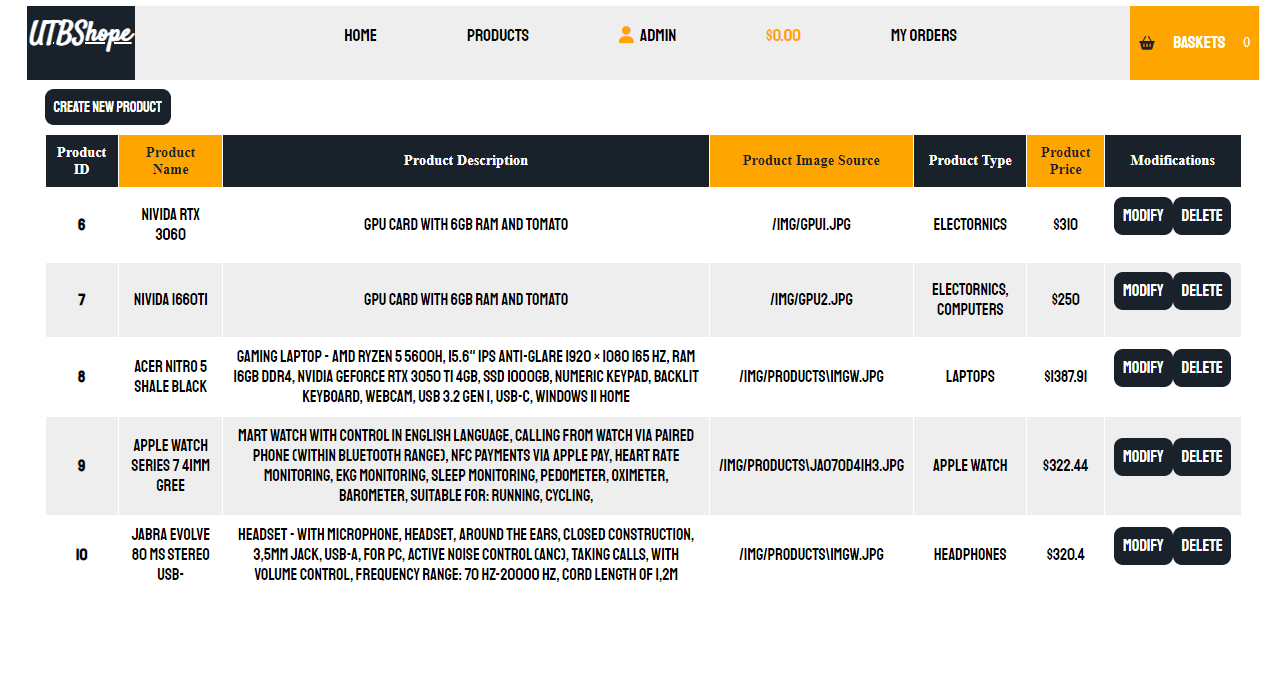Click the Product Description column header
Viewport: 1285px width, 693px height.
pyautogui.click(x=466, y=161)
